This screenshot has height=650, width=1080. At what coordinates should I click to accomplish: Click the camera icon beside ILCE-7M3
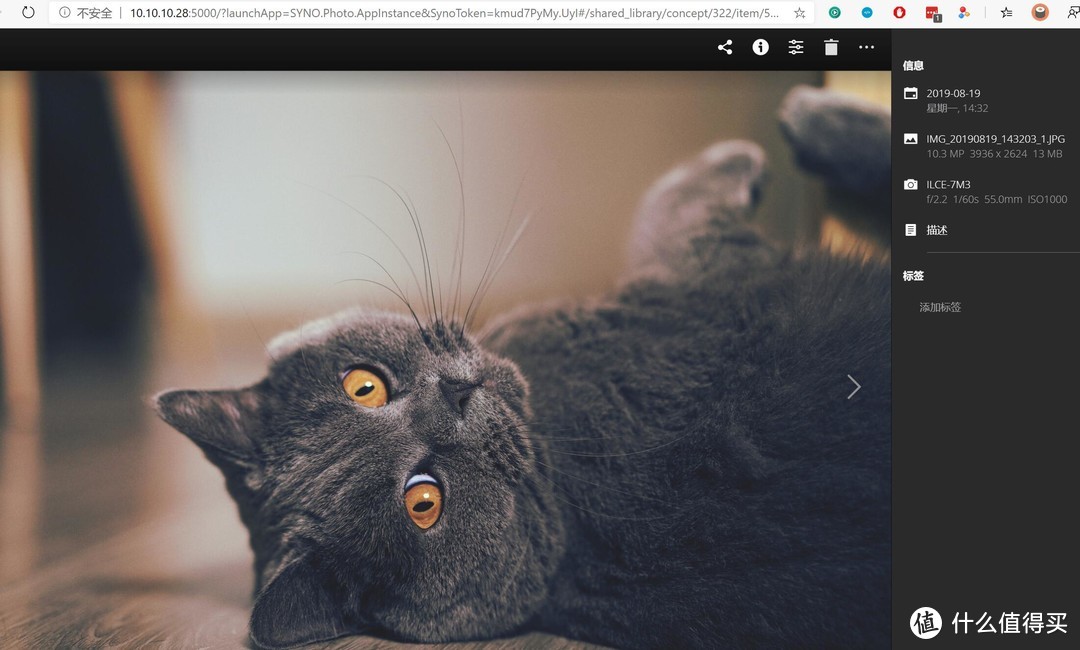[x=911, y=185]
